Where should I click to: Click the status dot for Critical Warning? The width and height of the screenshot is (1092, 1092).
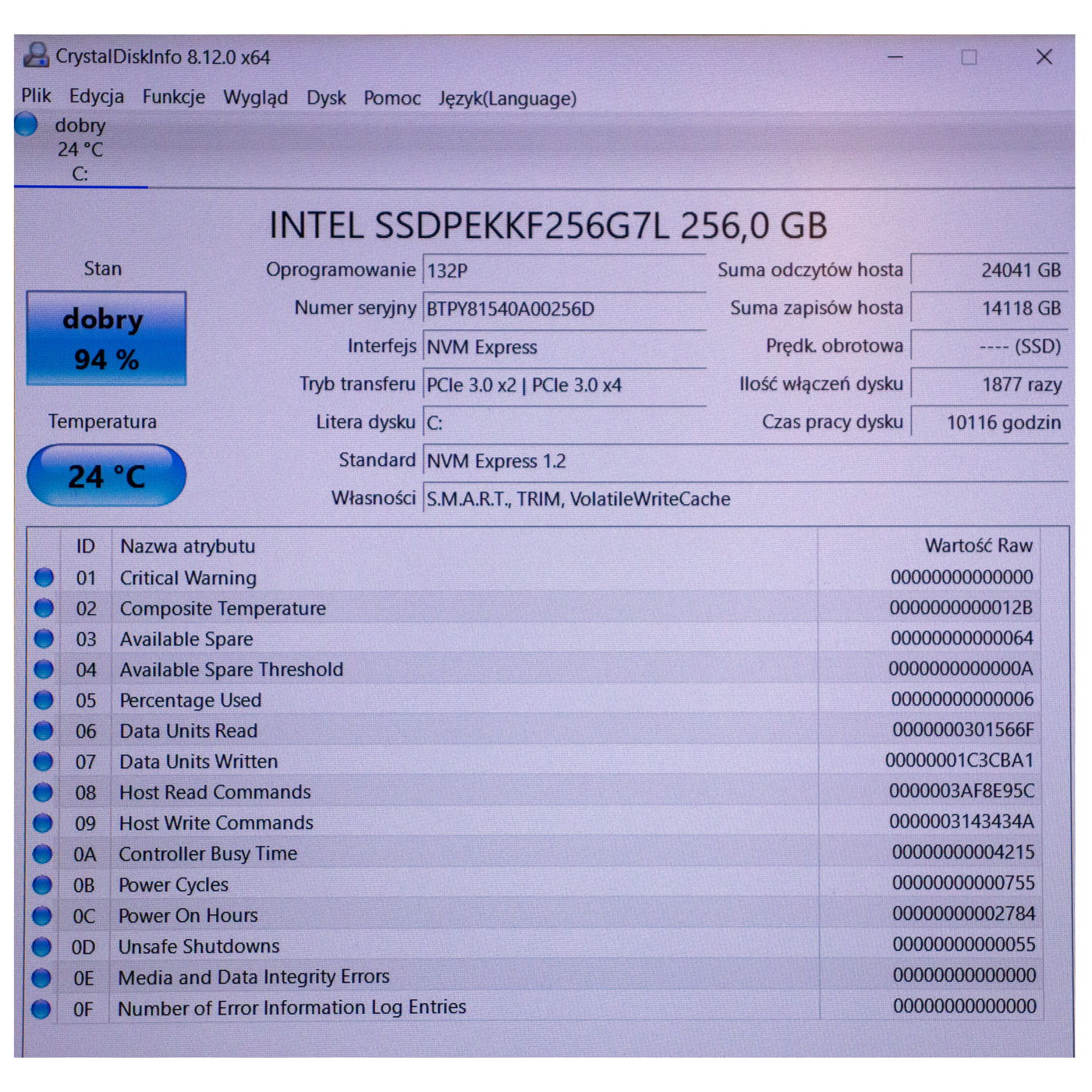coord(44,577)
